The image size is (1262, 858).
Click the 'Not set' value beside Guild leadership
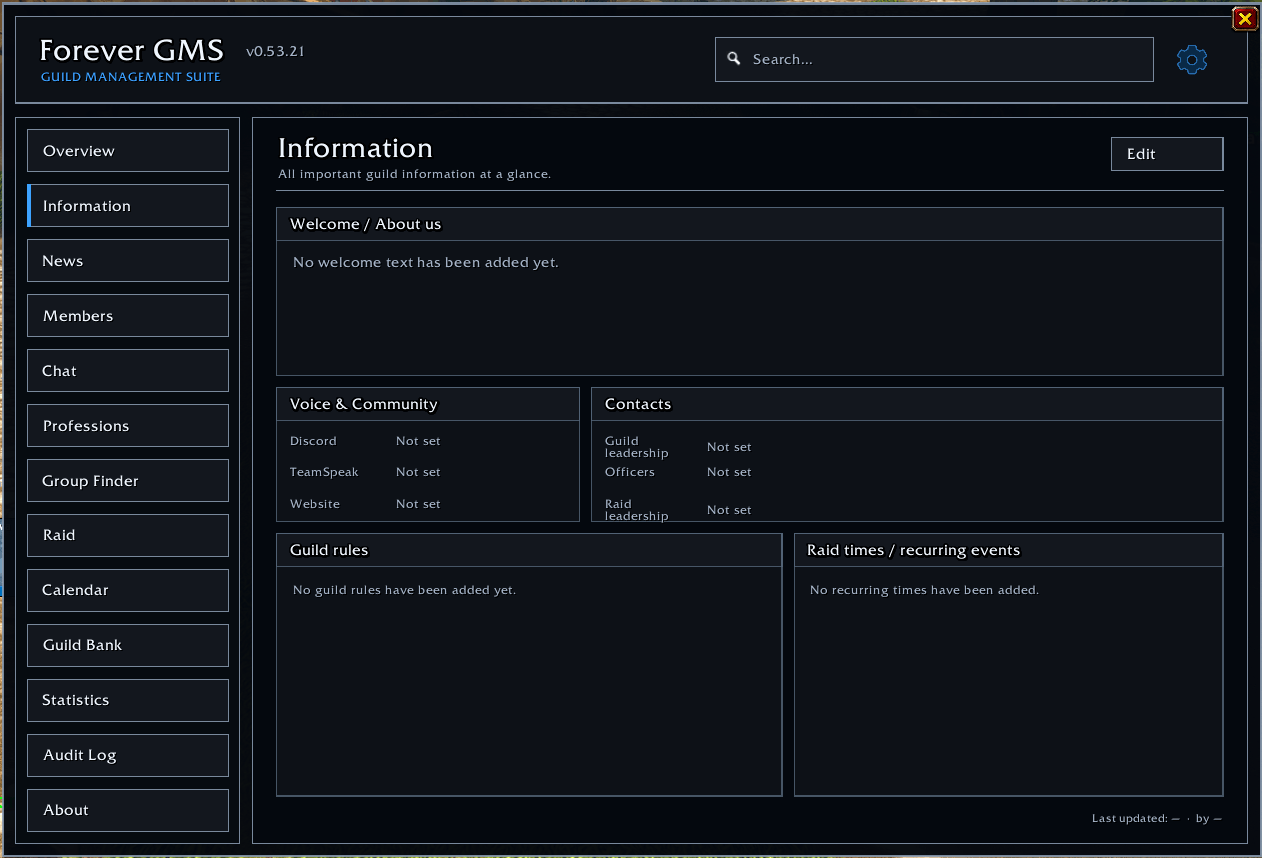point(729,447)
